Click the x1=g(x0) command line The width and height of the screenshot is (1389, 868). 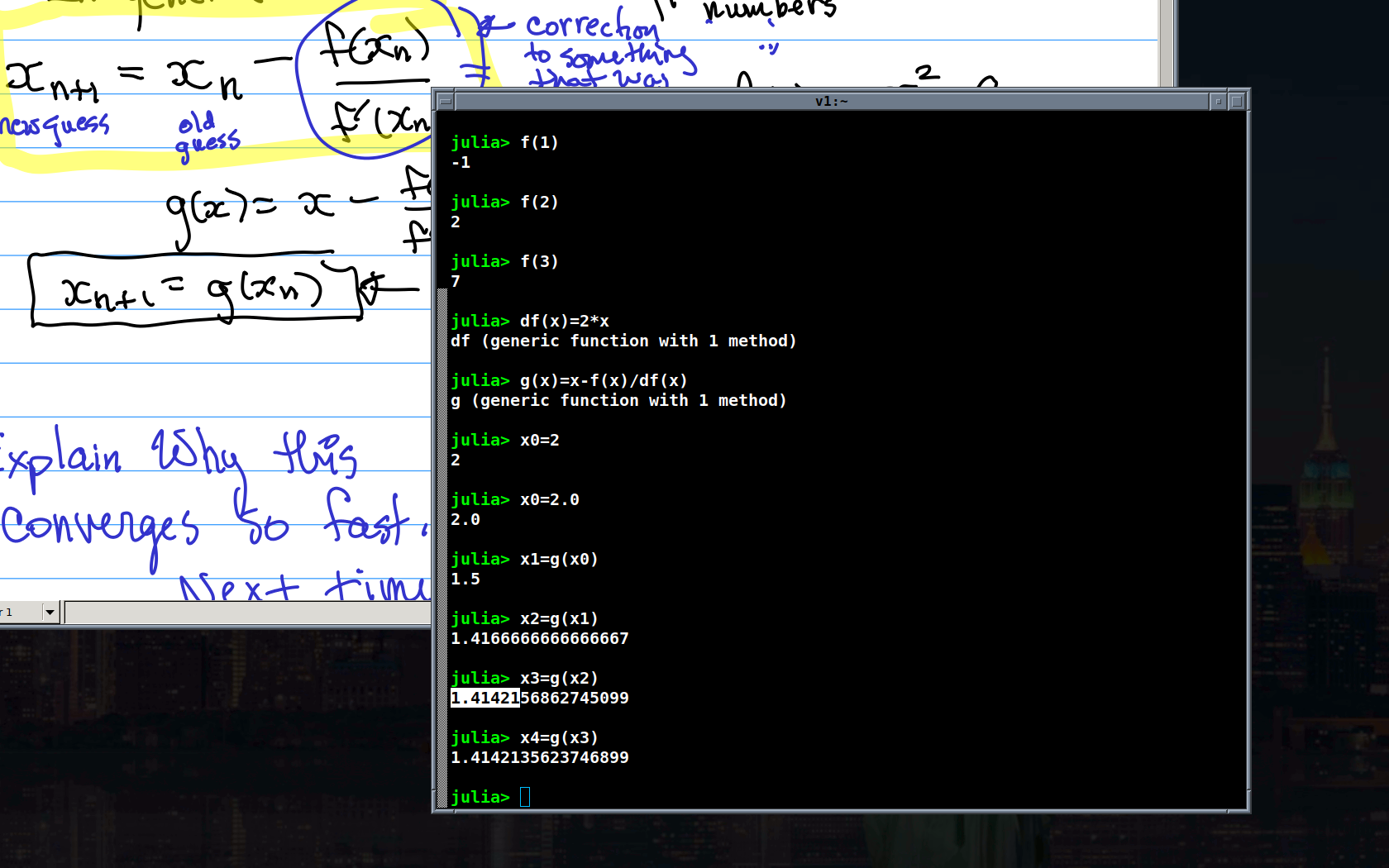558,560
